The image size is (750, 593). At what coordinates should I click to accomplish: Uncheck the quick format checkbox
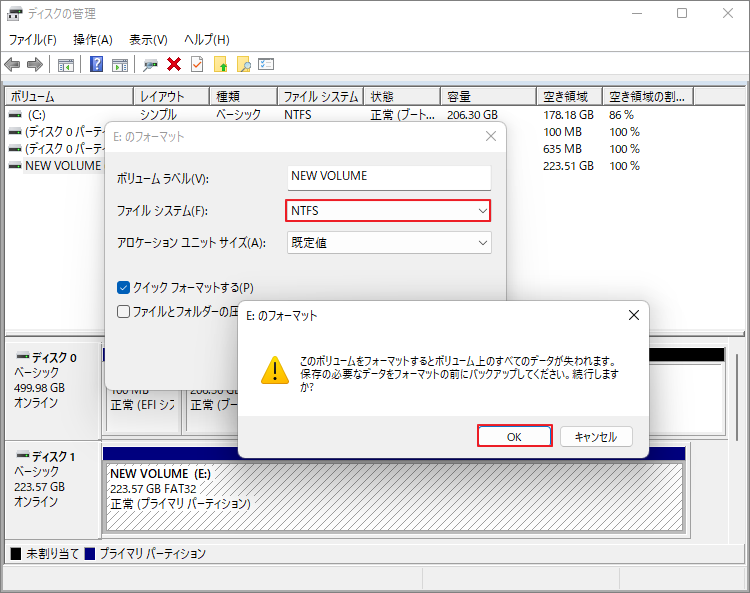point(123,287)
